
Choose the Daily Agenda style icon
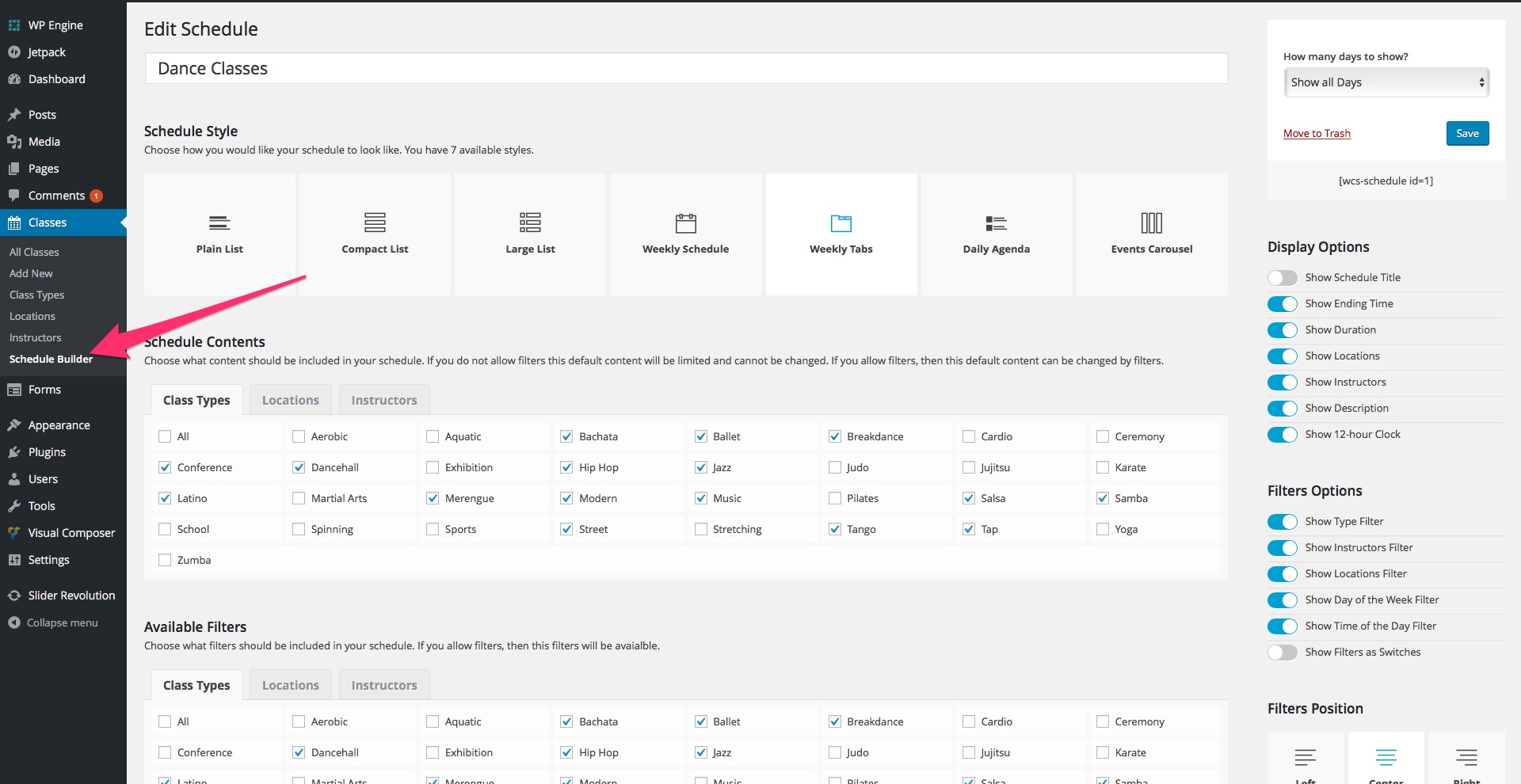pos(996,223)
